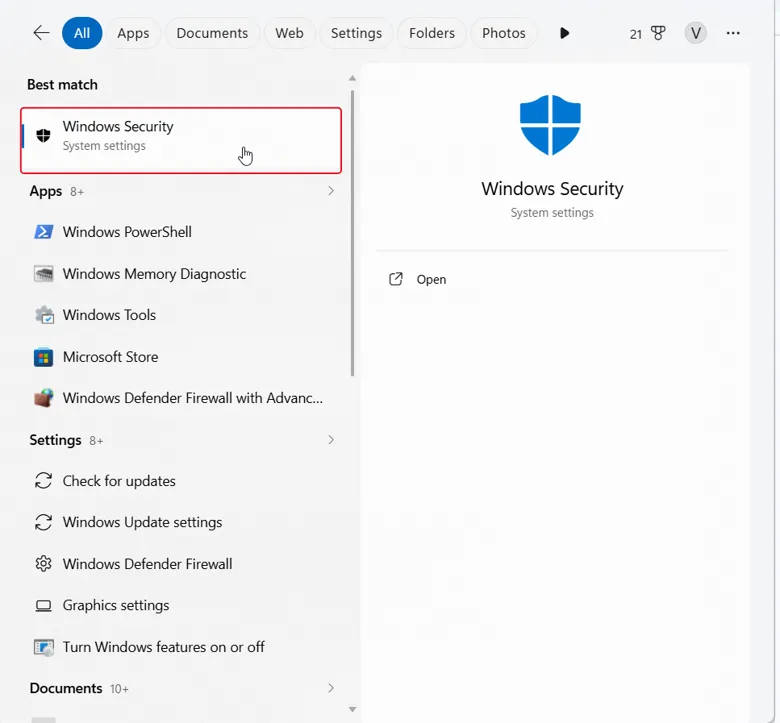The height and width of the screenshot is (723, 780).
Task: Open Windows Update settings result
Action: pyautogui.click(x=181, y=522)
